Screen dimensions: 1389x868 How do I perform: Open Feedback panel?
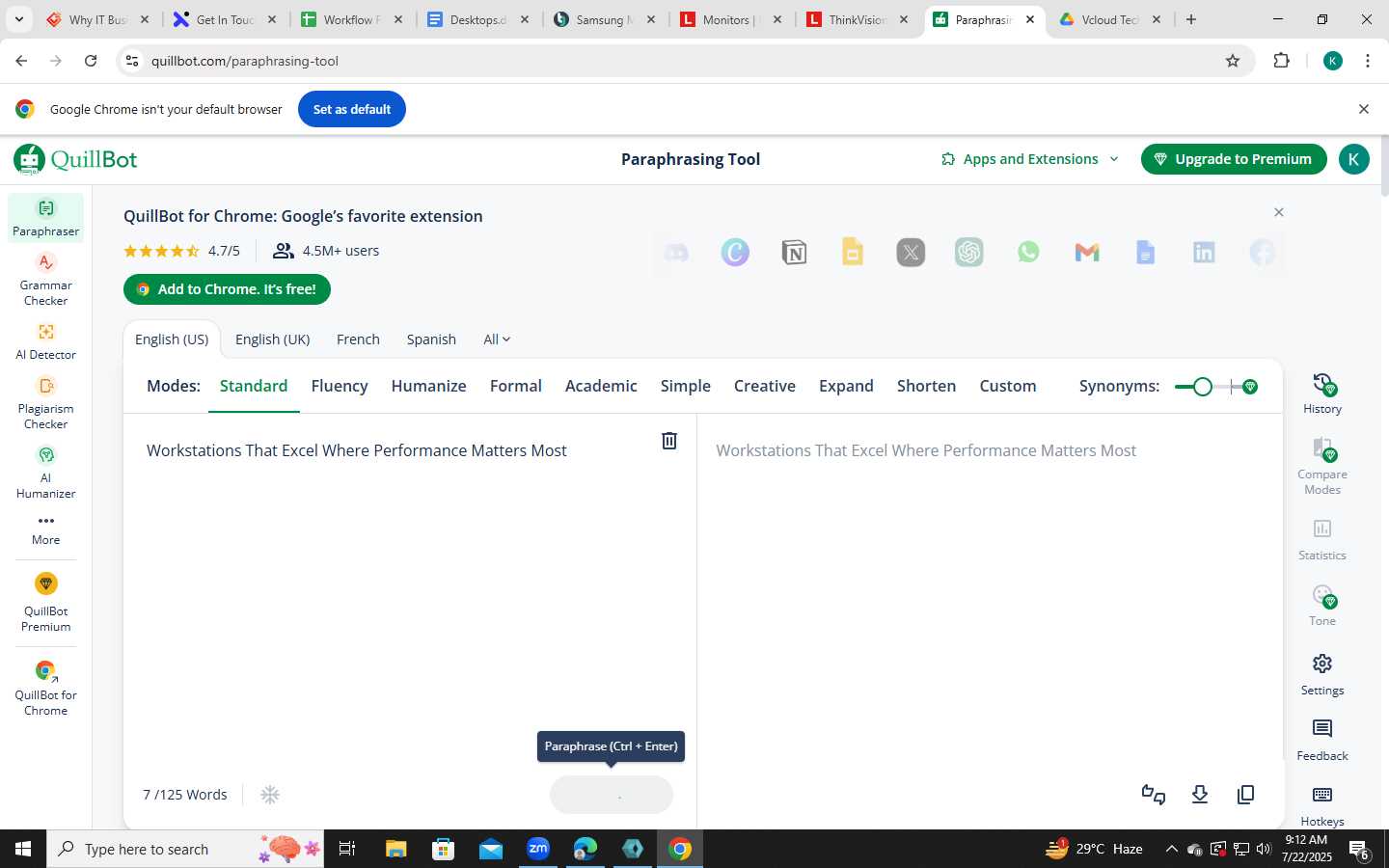[x=1322, y=740]
